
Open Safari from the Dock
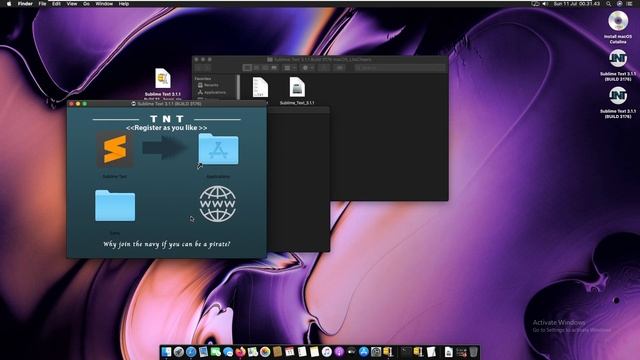pos(191,351)
